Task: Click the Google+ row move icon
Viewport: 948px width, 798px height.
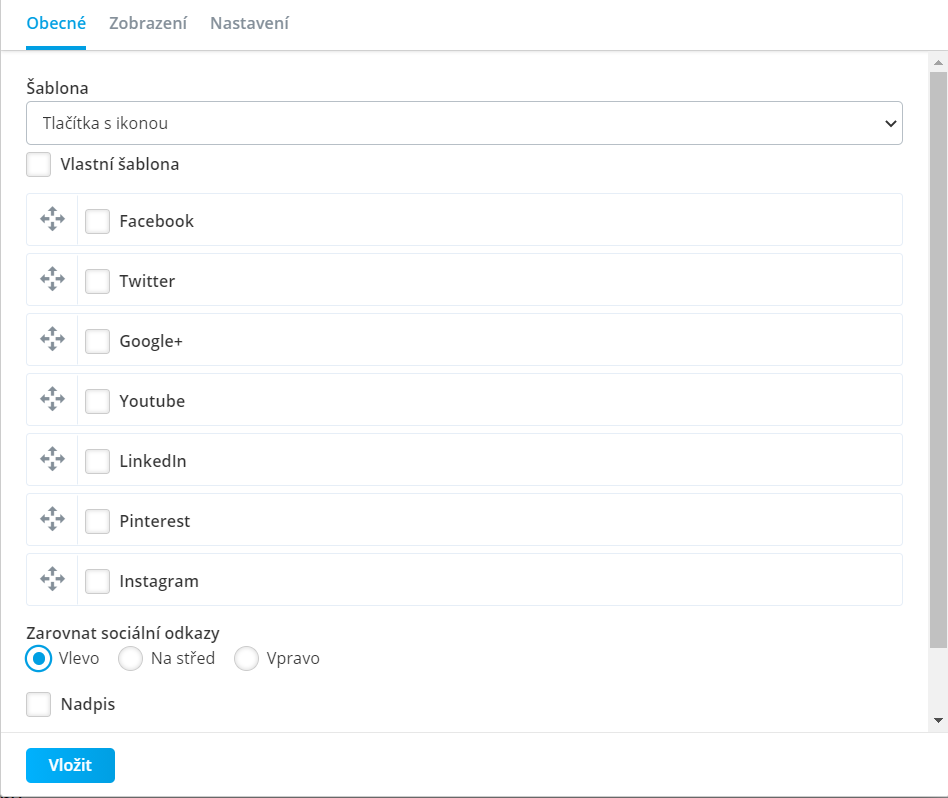Action: 53,339
